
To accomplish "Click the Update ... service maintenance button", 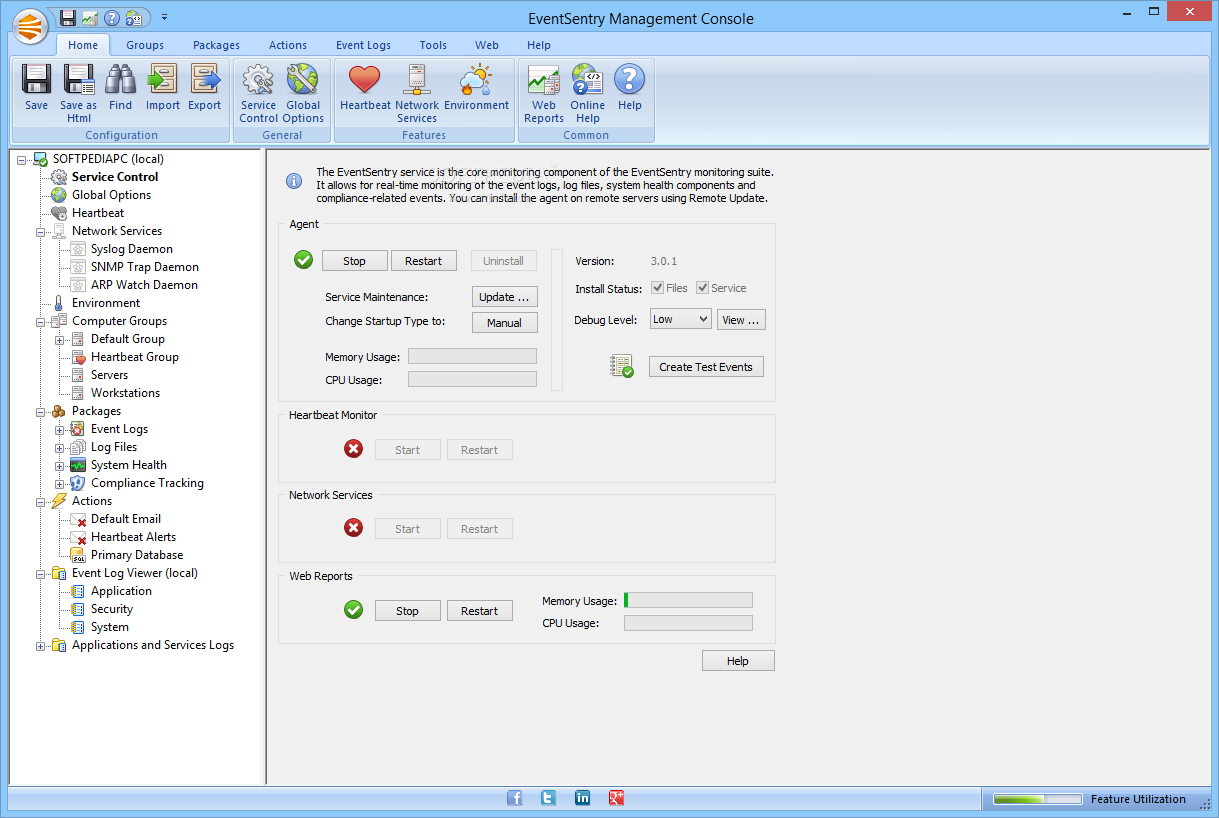I will pyautogui.click(x=504, y=297).
